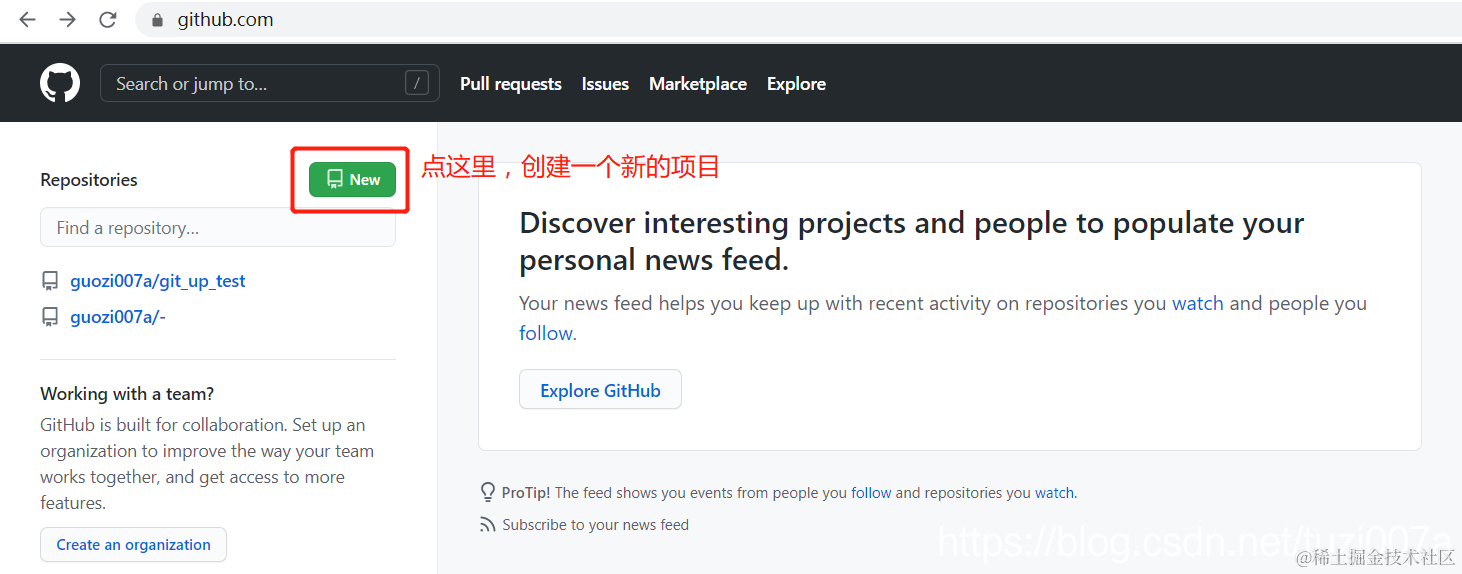
Task: Click repo icon next to guozi007a/git_up_test
Action: point(50,281)
